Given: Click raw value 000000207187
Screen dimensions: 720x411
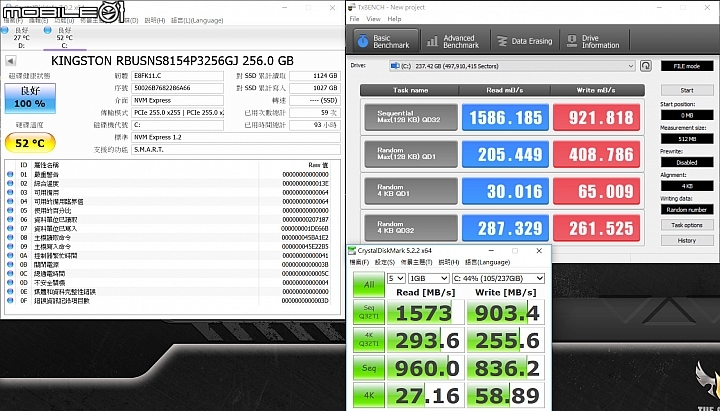Looking at the screenshot, I should click(x=305, y=220).
